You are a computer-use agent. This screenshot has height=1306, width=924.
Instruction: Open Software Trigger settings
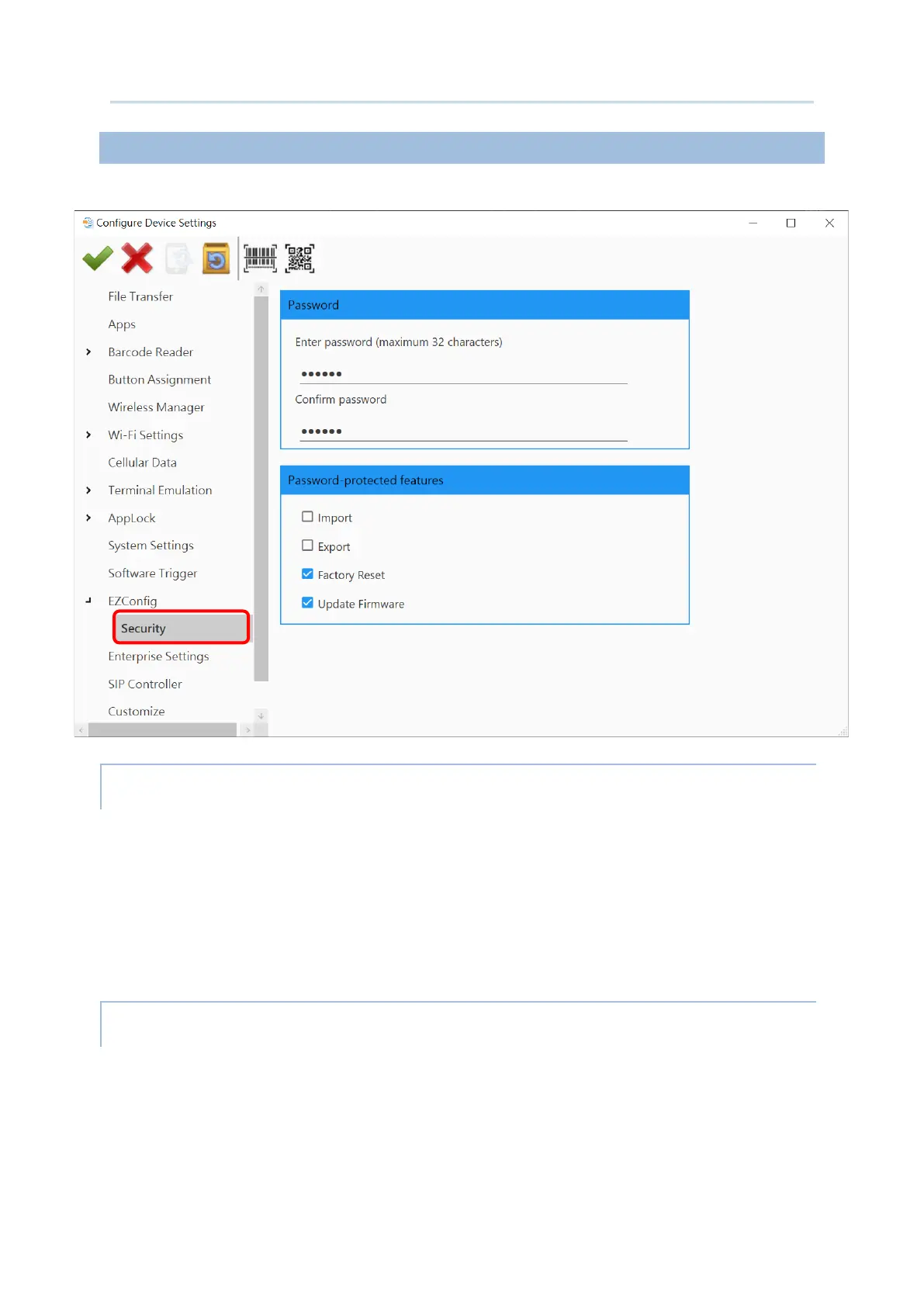(153, 573)
